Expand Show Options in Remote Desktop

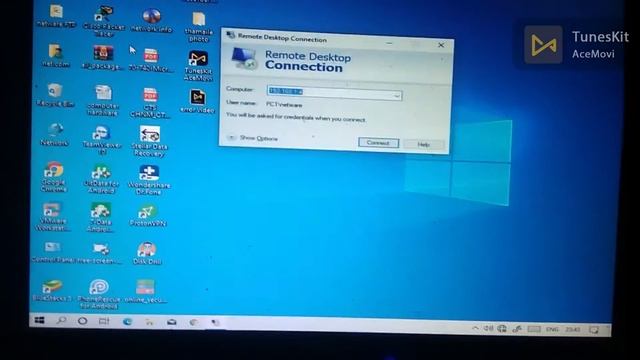(x=253, y=138)
